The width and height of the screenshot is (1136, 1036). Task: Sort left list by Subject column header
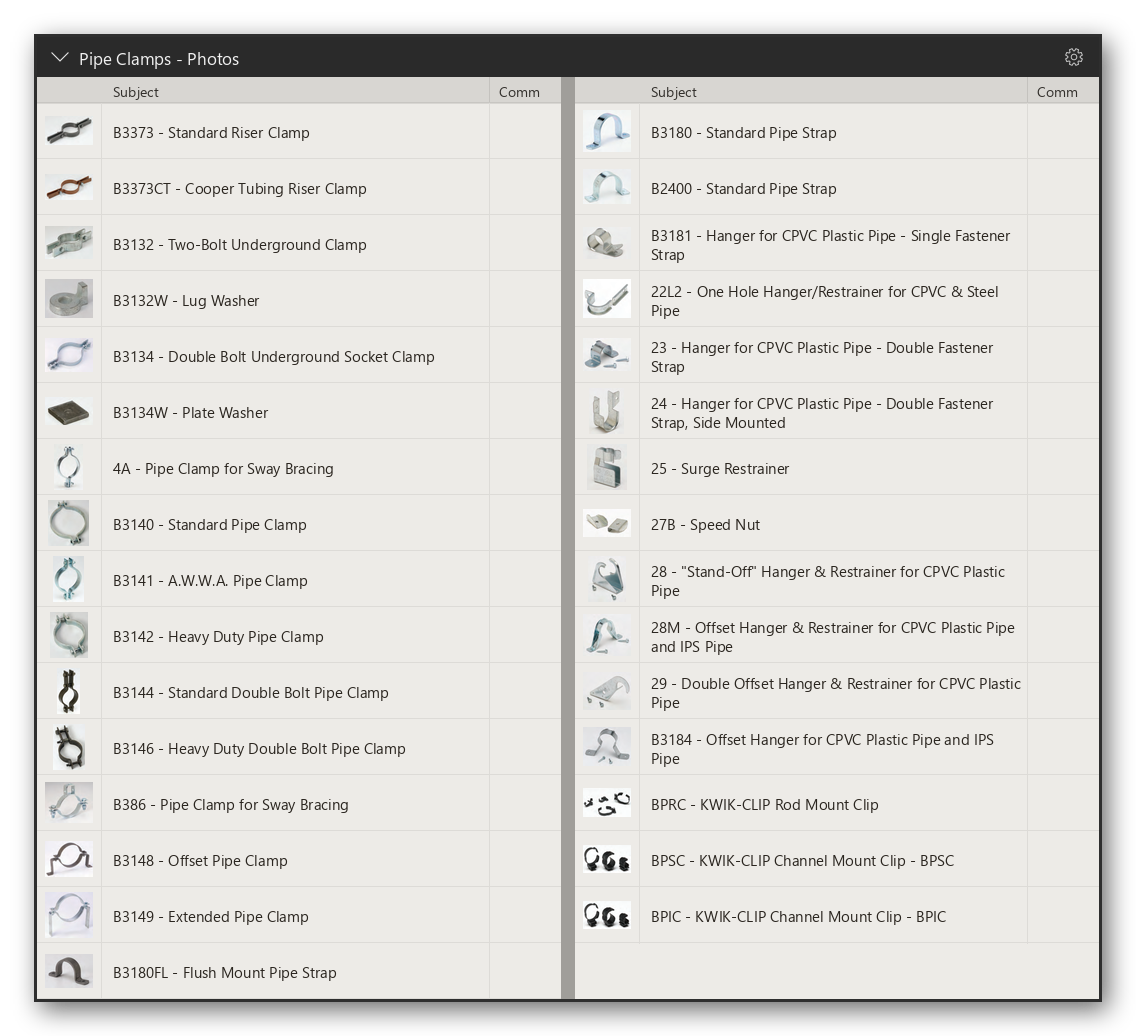[x=296, y=92]
